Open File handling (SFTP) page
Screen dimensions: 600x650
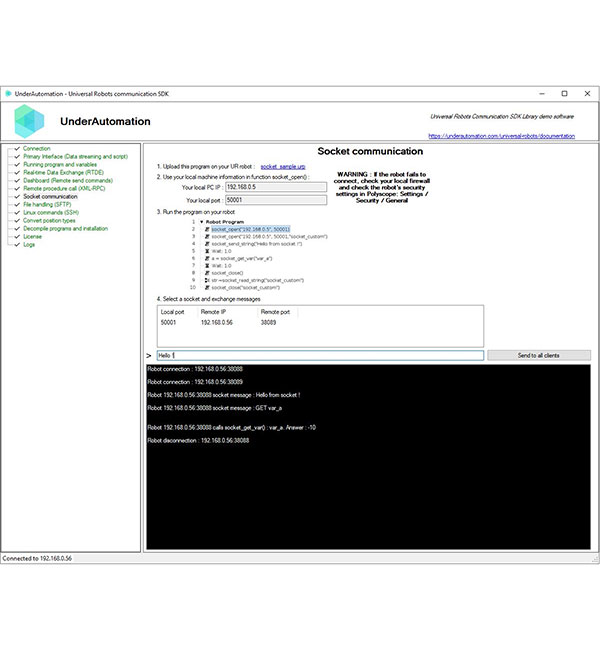[47, 204]
